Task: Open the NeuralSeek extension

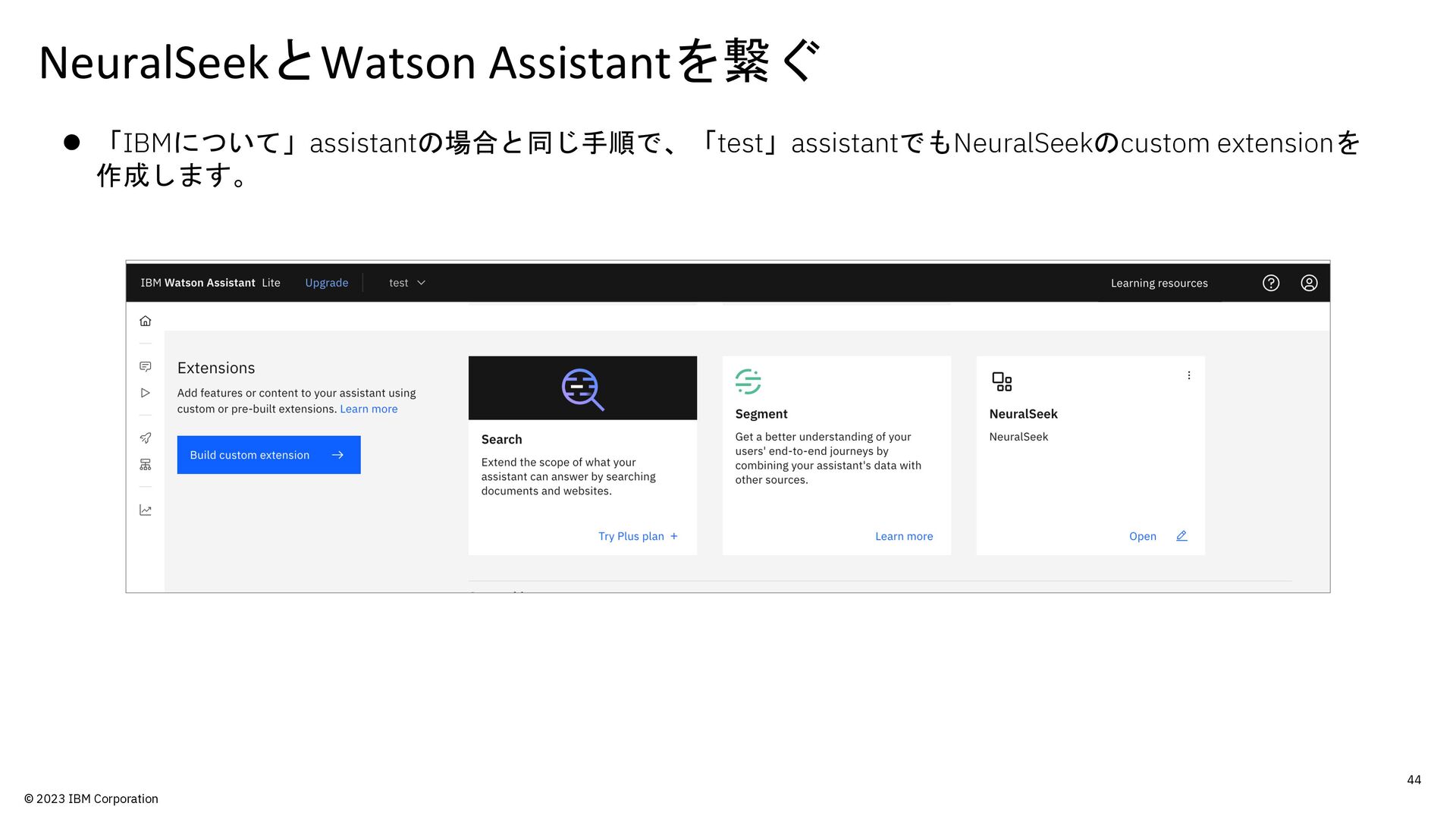Action: pyautogui.click(x=1143, y=536)
